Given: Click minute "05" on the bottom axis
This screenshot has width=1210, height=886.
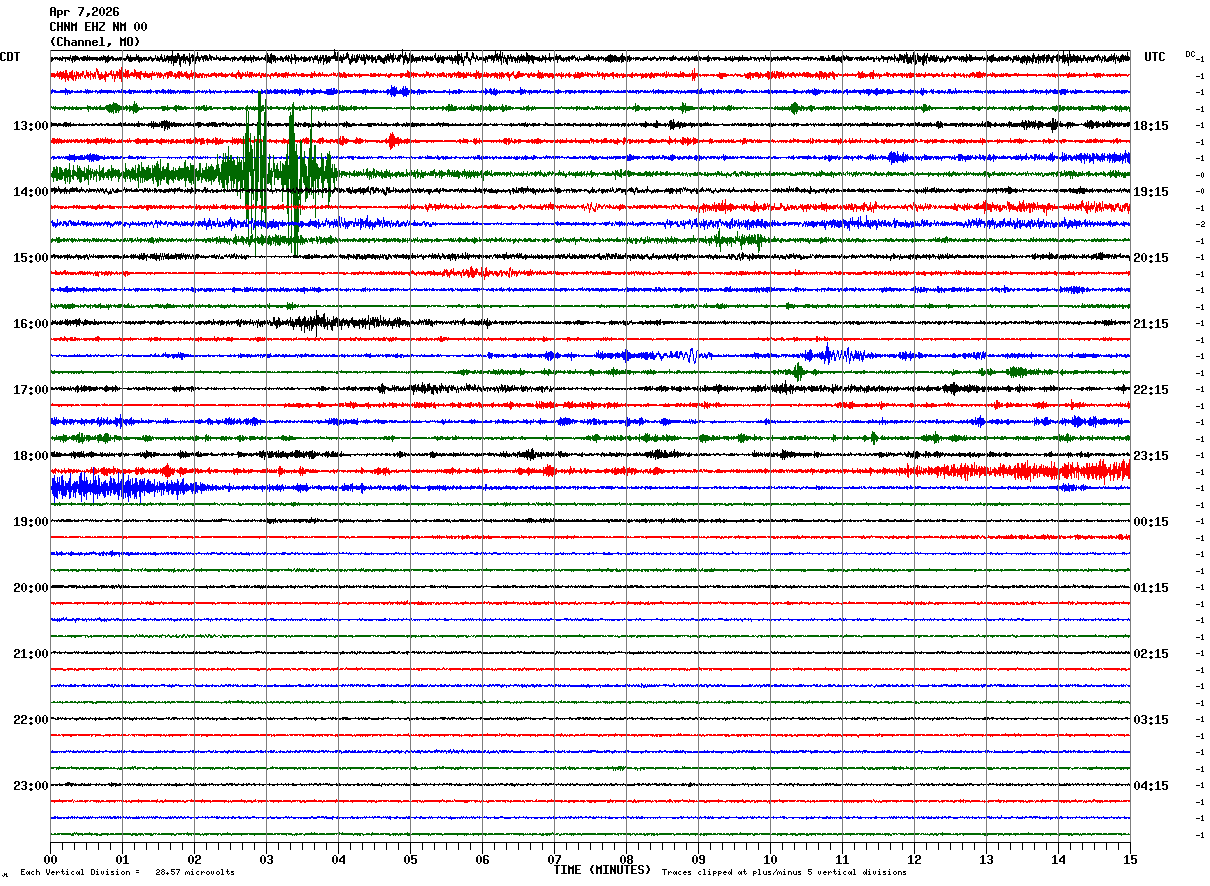Looking at the screenshot, I should [x=410, y=859].
